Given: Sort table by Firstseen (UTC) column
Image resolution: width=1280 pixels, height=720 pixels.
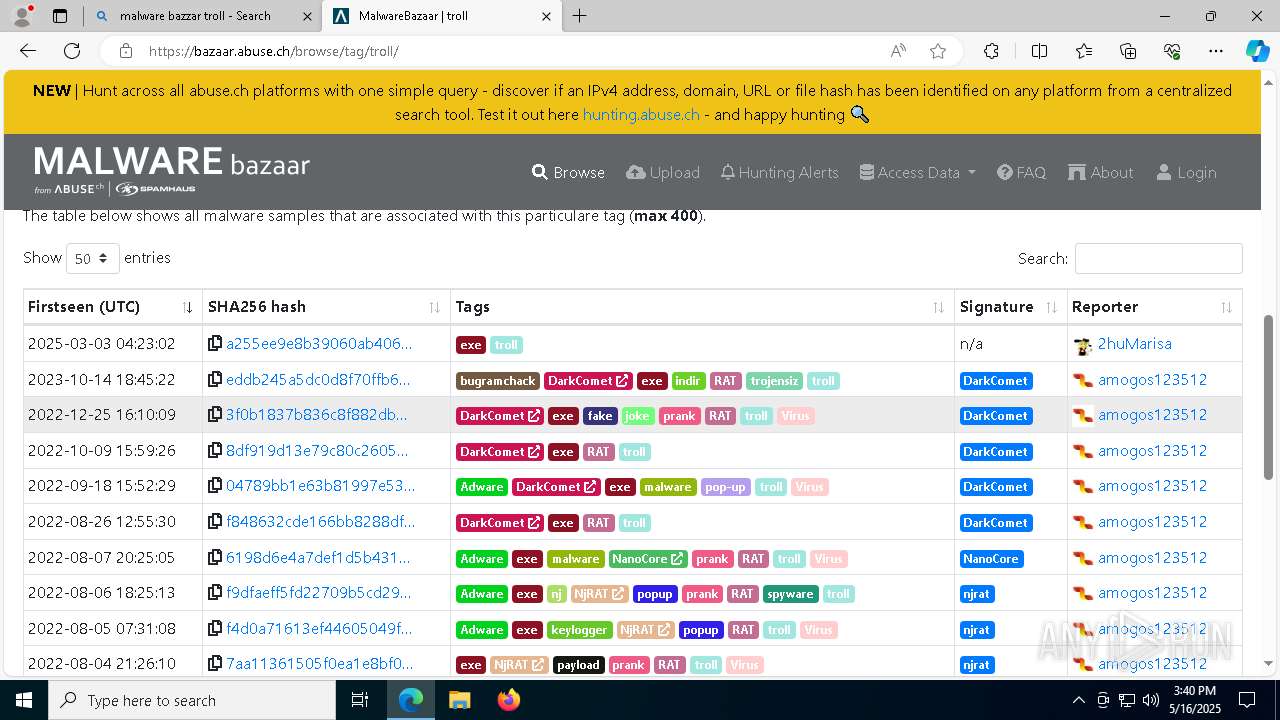Looking at the screenshot, I should click(x=112, y=307).
